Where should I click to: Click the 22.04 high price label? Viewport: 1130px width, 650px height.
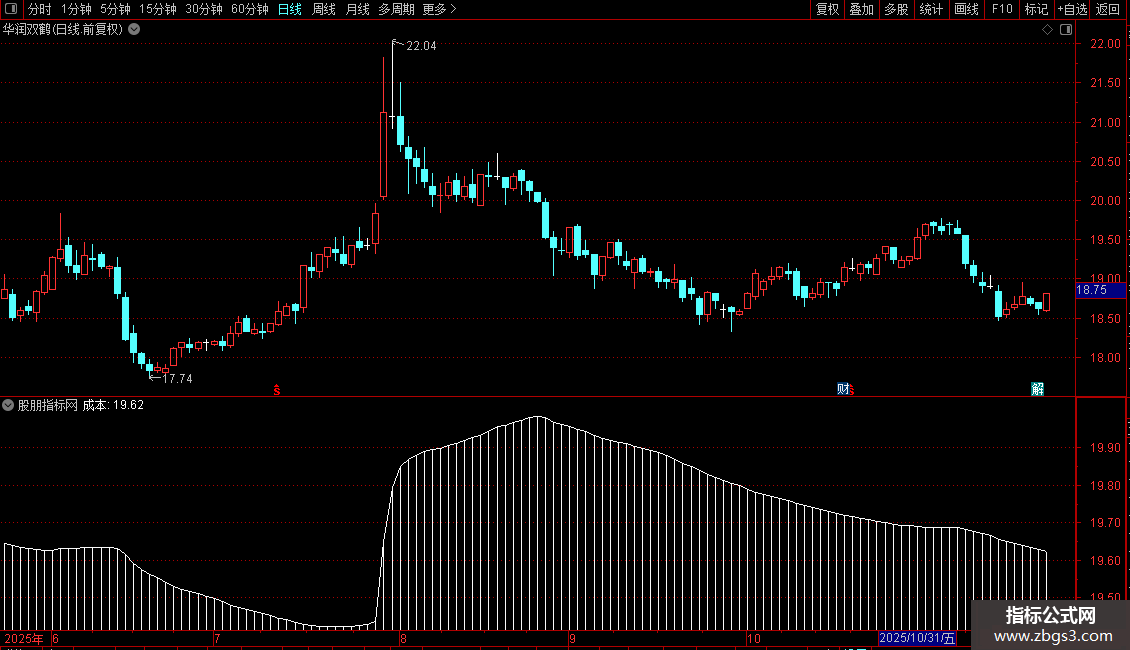pos(421,45)
